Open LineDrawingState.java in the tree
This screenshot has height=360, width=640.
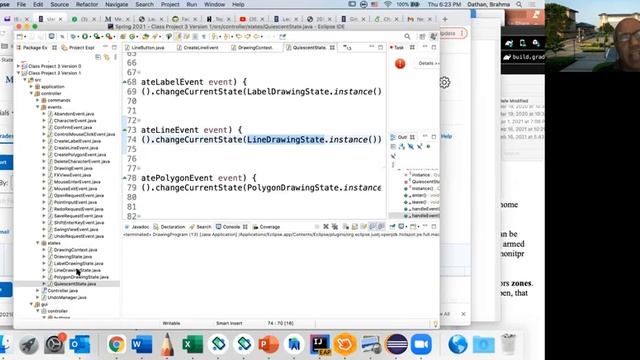tap(77, 270)
